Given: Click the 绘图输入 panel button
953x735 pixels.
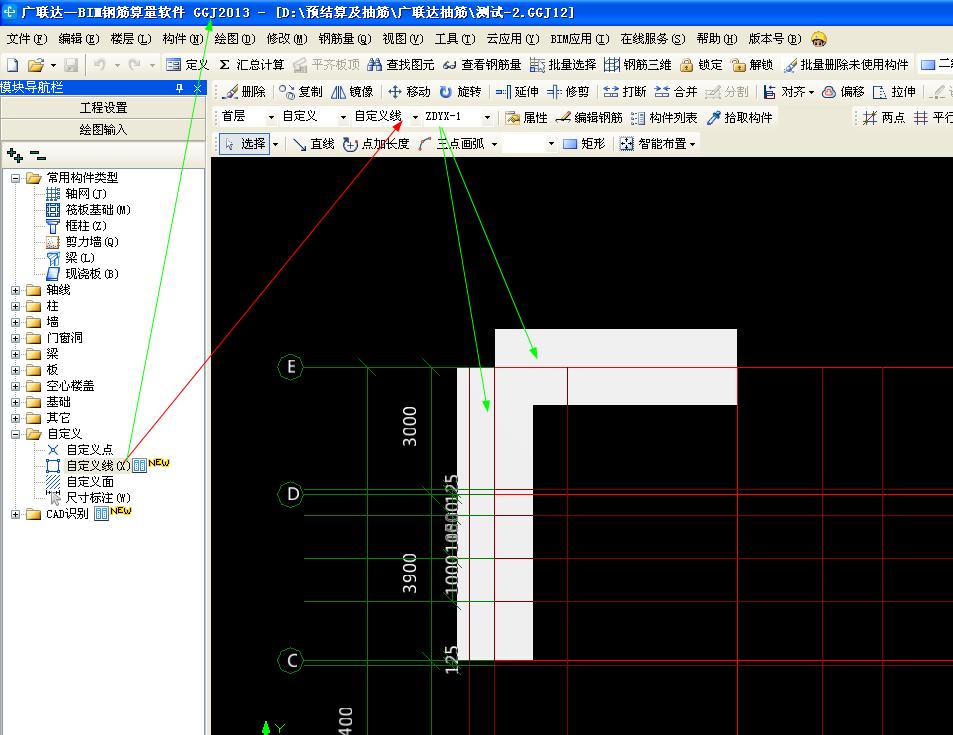Looking at the screenshot, I should [x=103, y=129].
